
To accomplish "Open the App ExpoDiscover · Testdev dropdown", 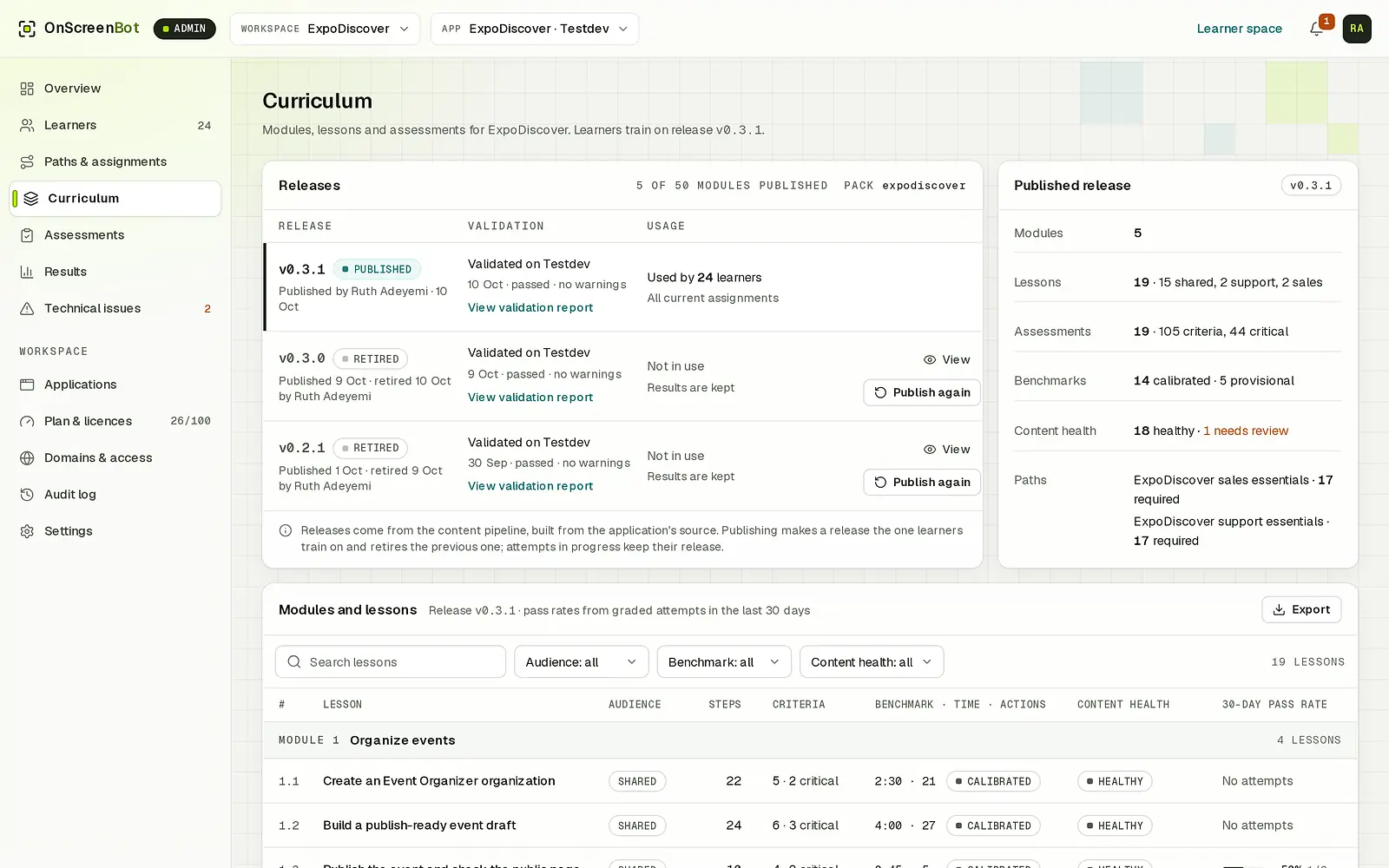I will [535, 29].
